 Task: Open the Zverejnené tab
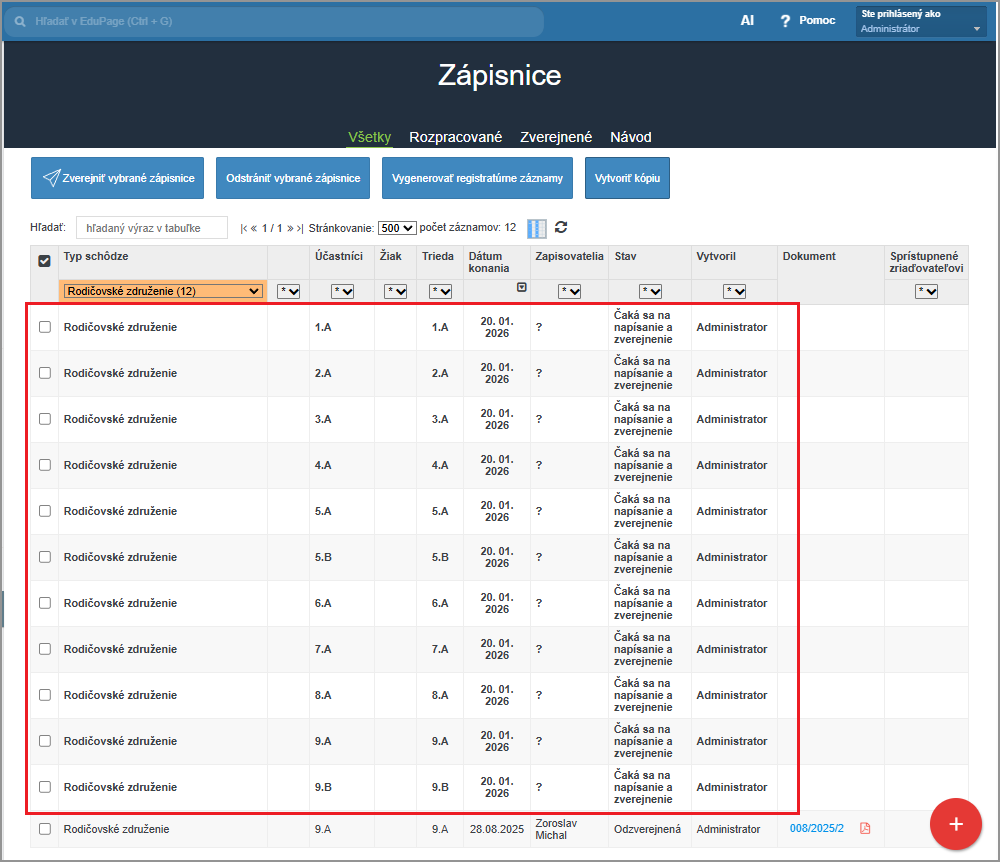556,137
